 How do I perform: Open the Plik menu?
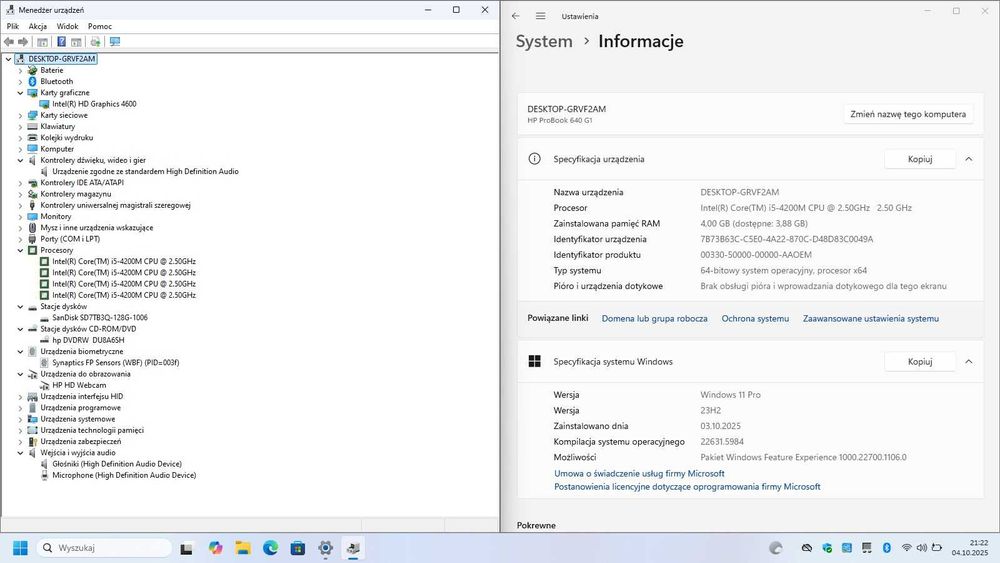(x=13, y=26)
